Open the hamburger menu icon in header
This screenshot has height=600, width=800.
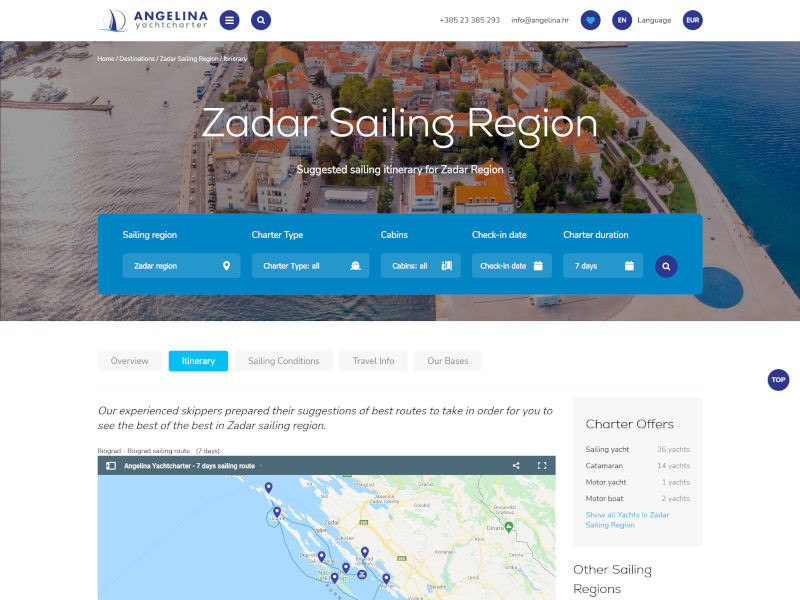point(229,20)
